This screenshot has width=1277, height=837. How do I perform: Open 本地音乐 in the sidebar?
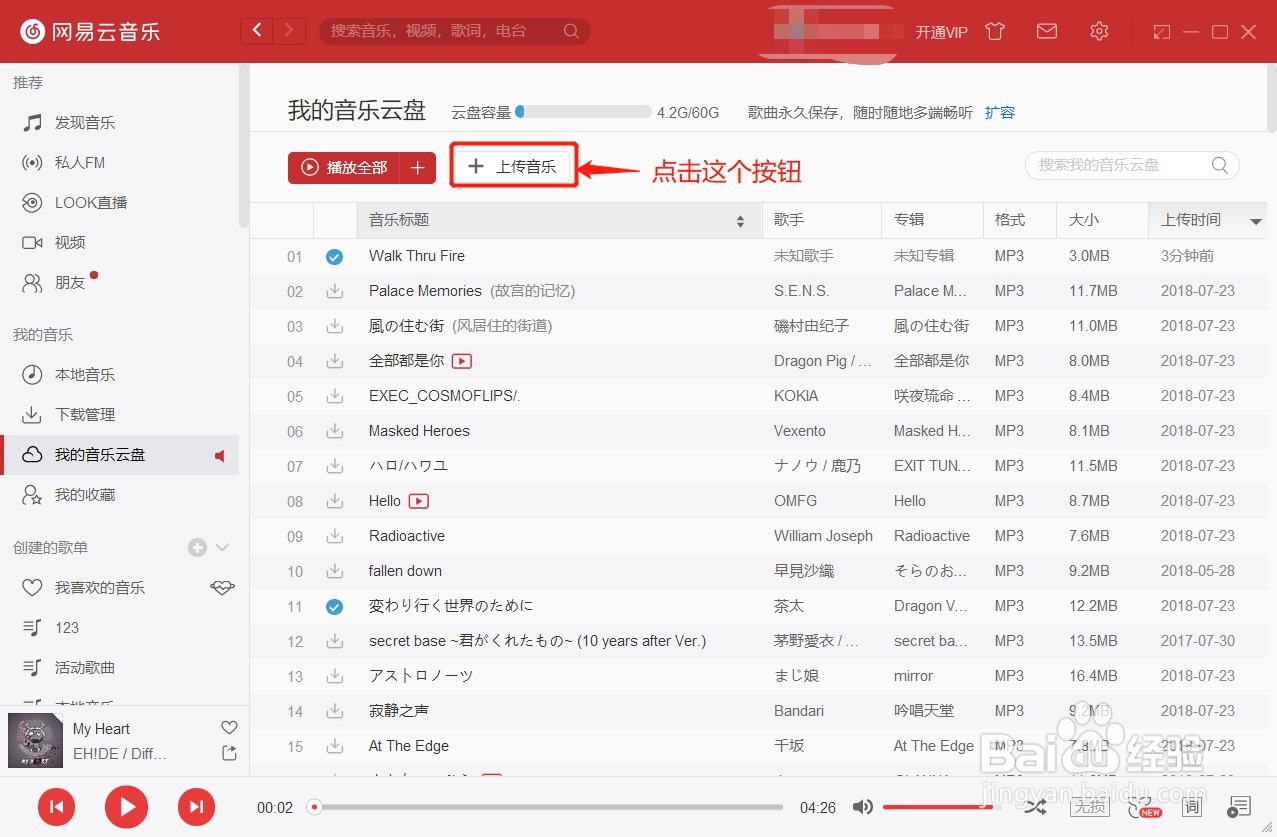[x=120, y=375]
